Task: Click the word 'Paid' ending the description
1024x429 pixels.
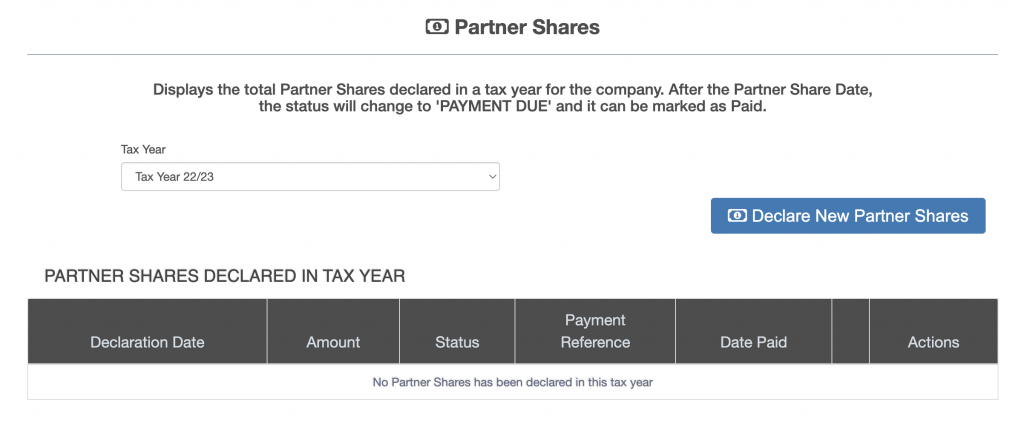Action: pyautogui.click(x=747, y=106)
